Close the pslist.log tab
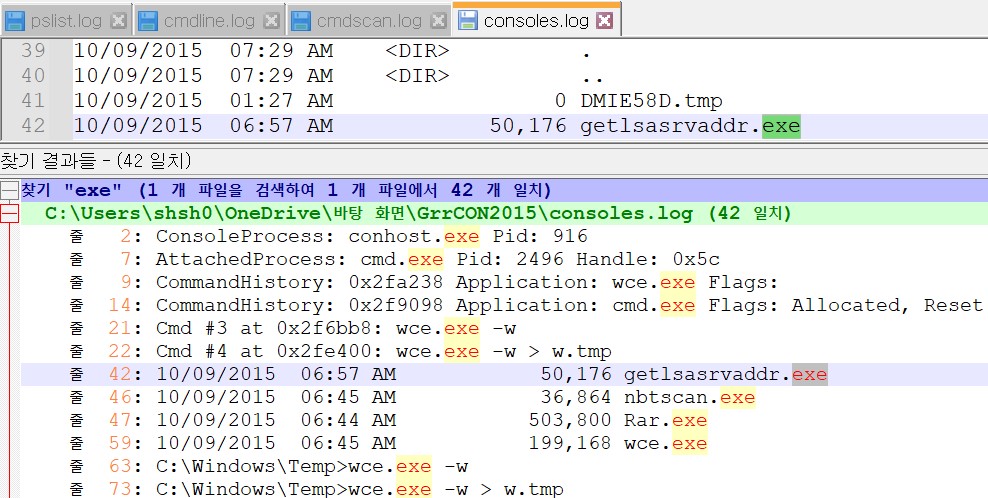Screen dimensions: 988x498 pos(118,21)
